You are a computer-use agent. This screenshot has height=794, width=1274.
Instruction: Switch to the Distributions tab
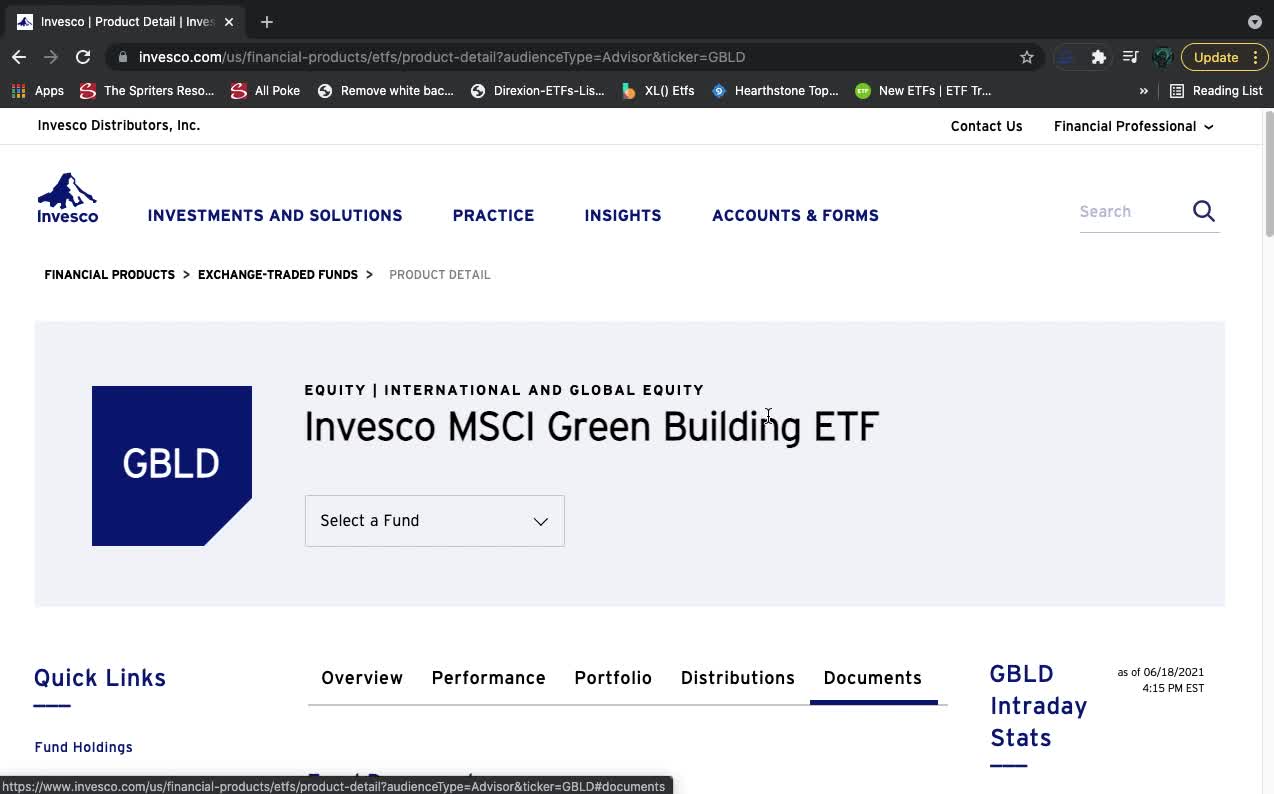pyautogui.click(x=738, y=678)
